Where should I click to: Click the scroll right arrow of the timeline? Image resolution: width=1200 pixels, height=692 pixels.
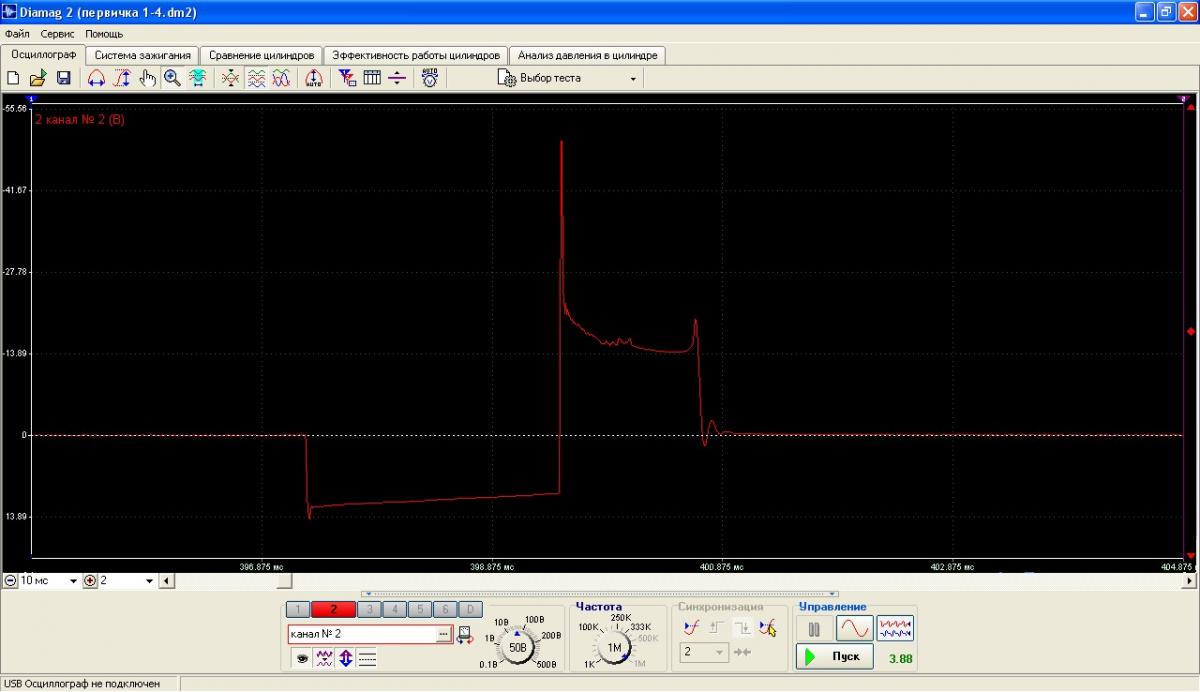coord(1189,581)
